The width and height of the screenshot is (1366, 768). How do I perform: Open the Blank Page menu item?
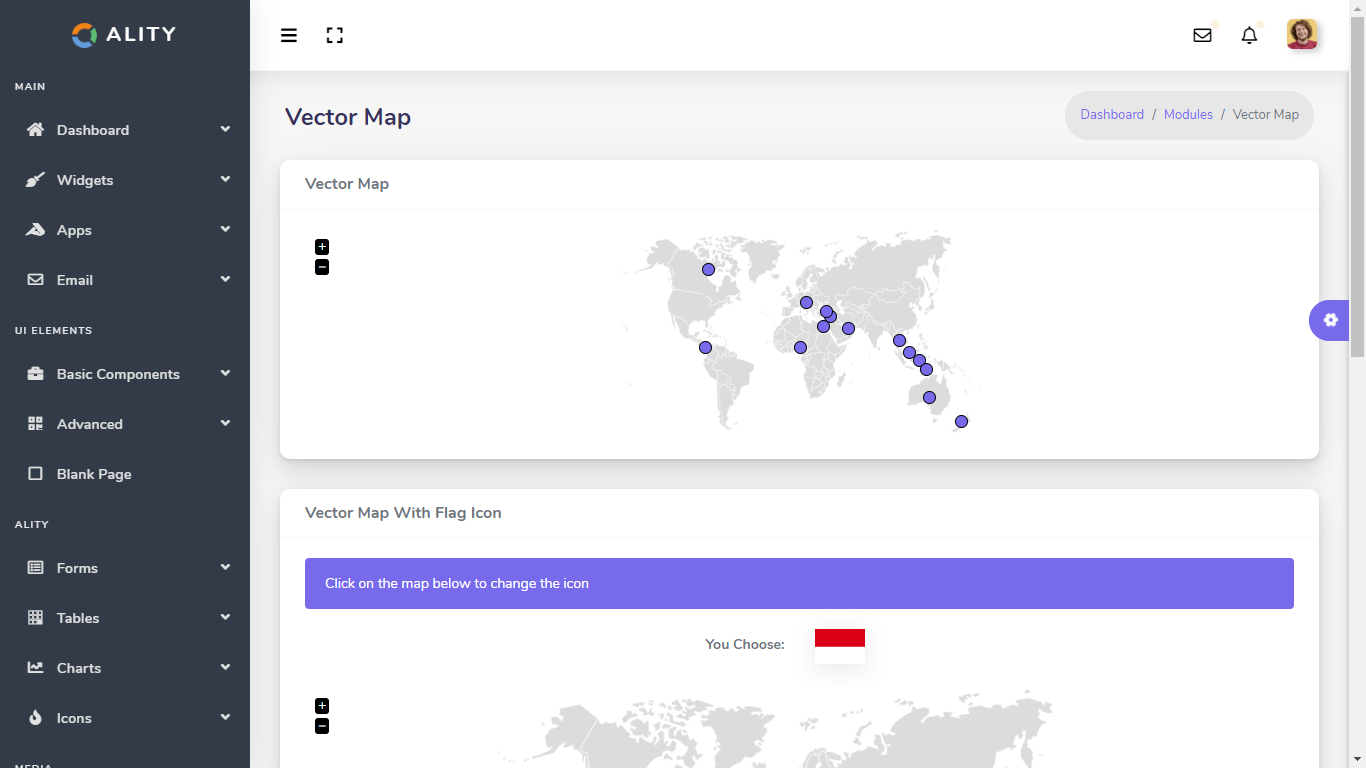point(94,474)
